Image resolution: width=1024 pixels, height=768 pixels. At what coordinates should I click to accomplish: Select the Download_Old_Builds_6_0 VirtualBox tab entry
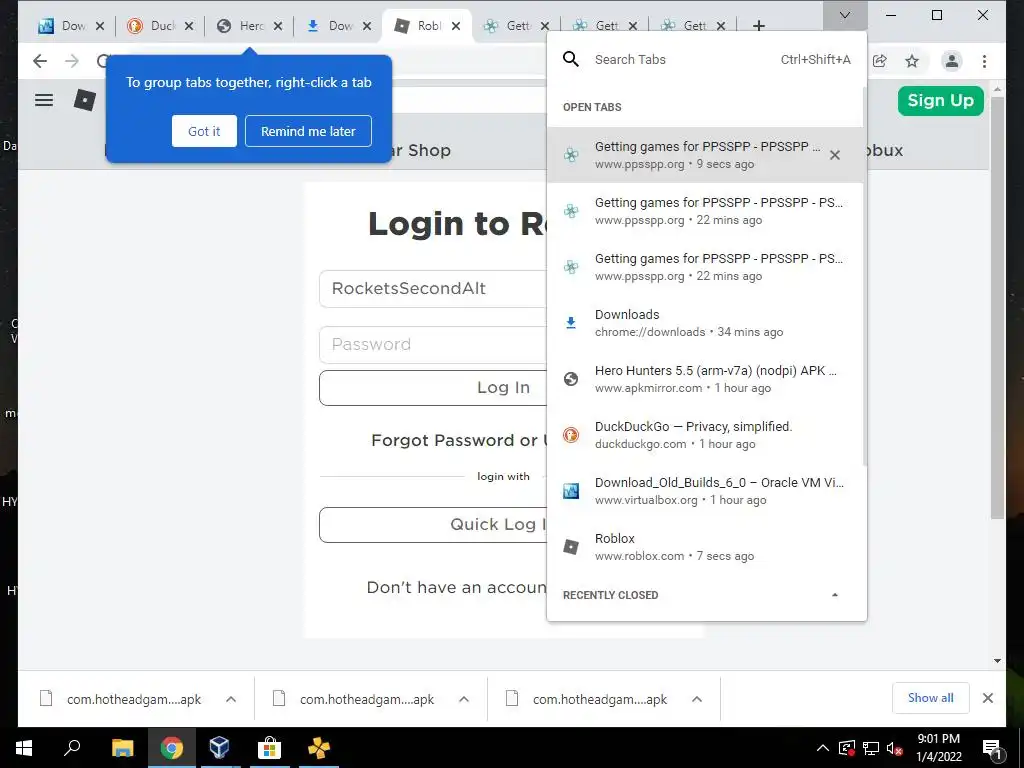(x=705, y=491)
